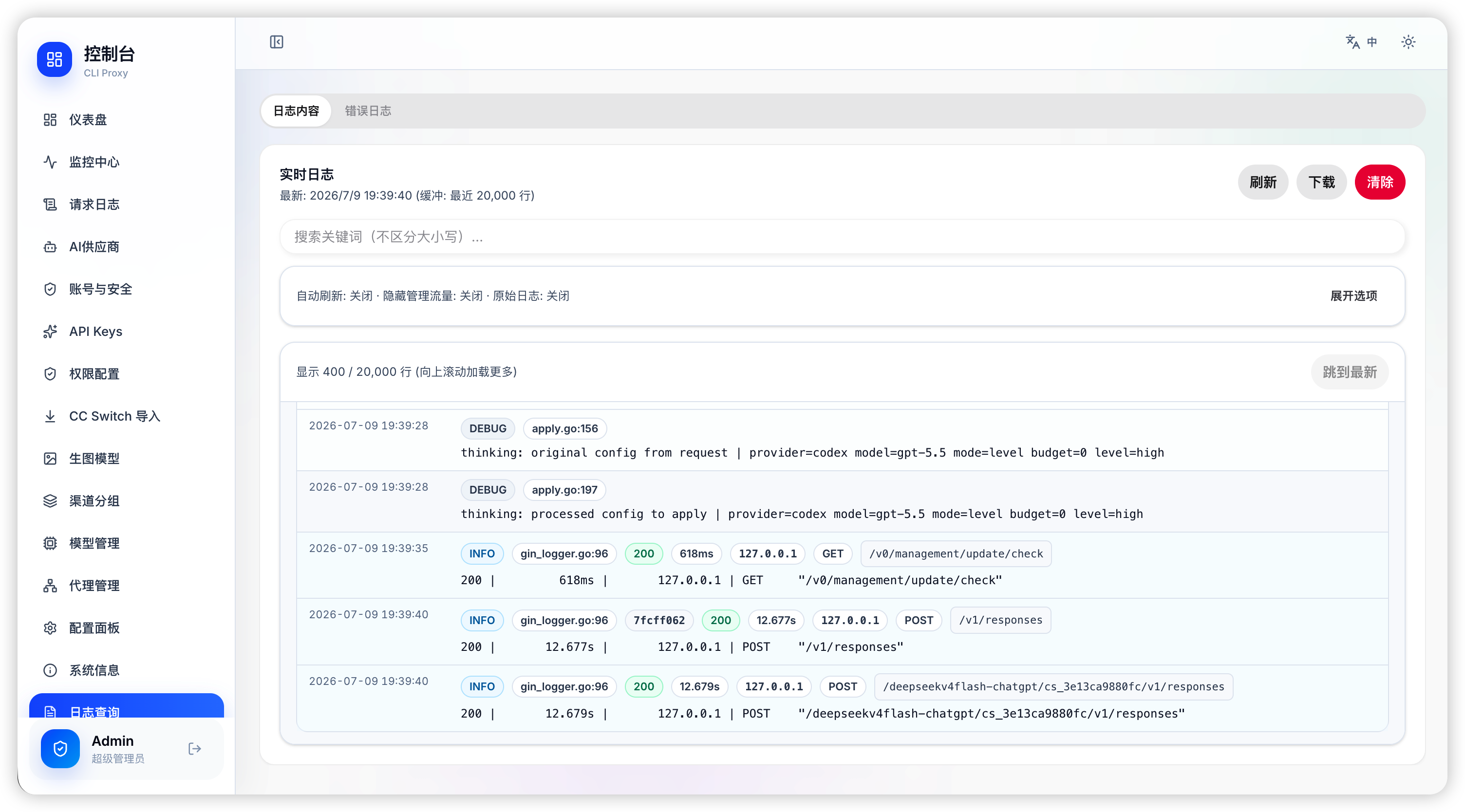Click the Admin shield avatar

(60, 749)
